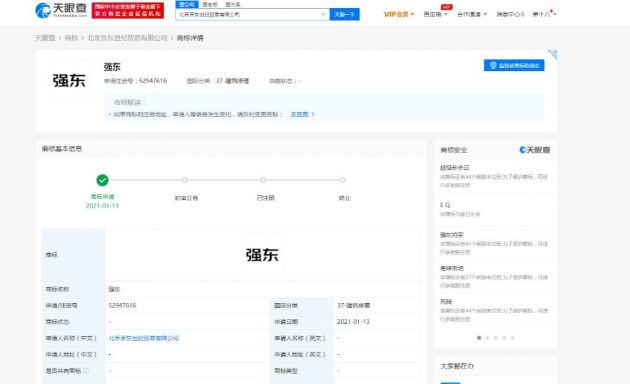
Task: Switch to the 查公司 search tab
Action: point(187,4)
